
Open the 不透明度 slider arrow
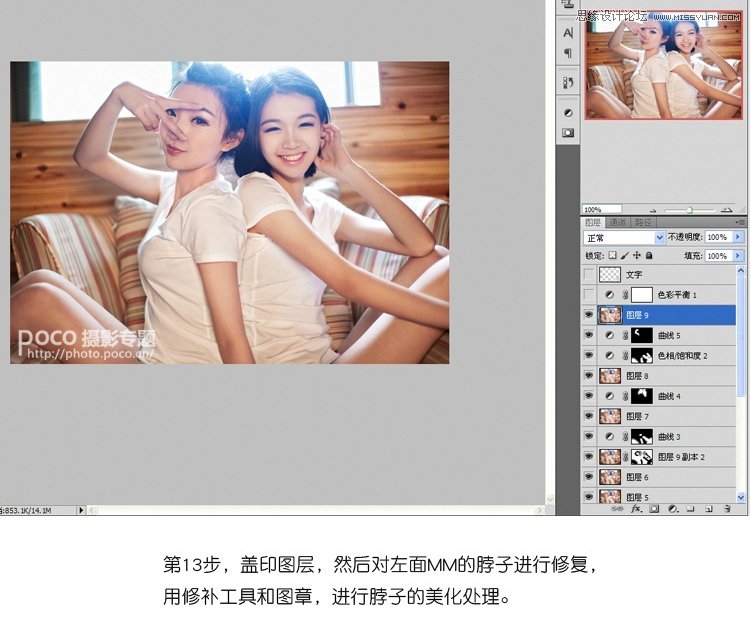click(738, 237)
